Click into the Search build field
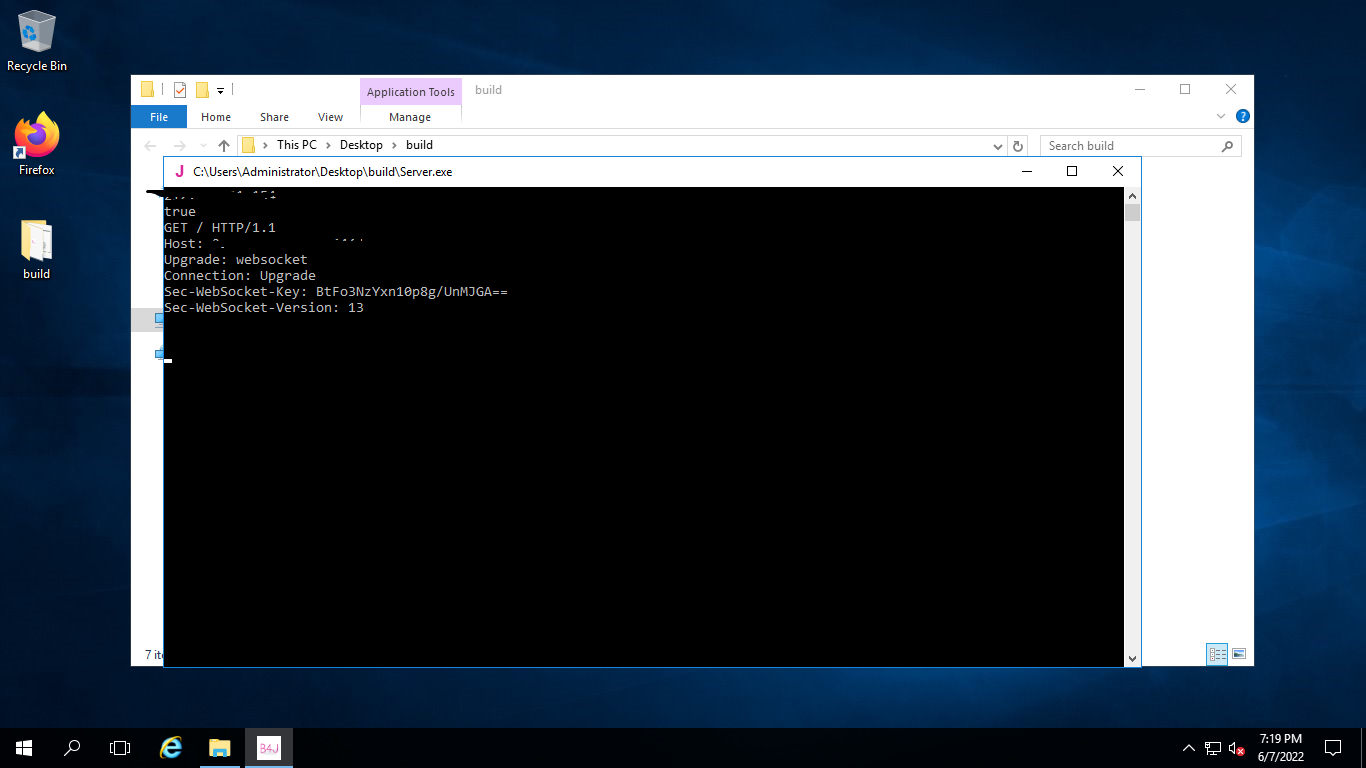 pyautogui.click(x=1130, y=146)
